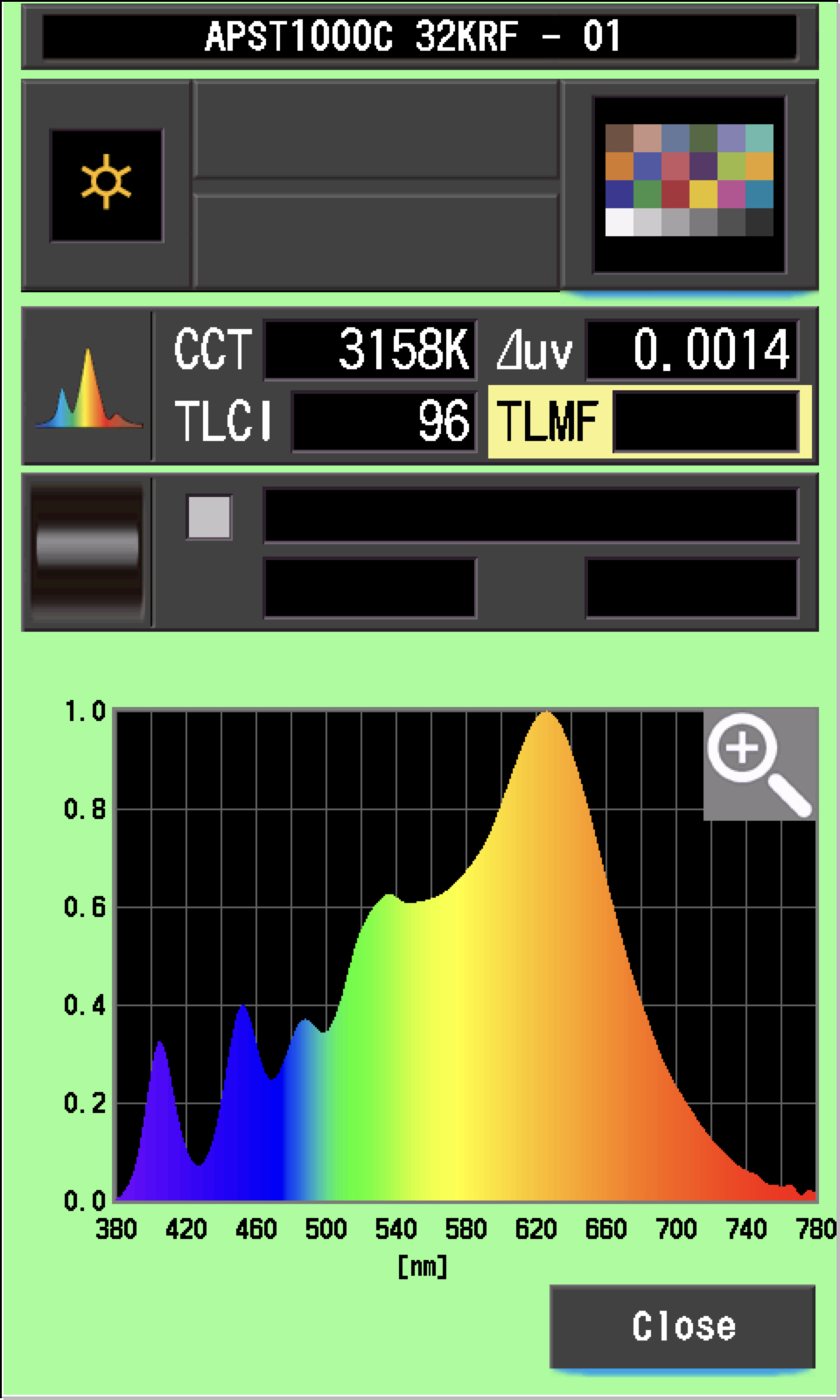Click the TLCI value 96
This screenshot has width=840, height=1400.
pos(383,422)
